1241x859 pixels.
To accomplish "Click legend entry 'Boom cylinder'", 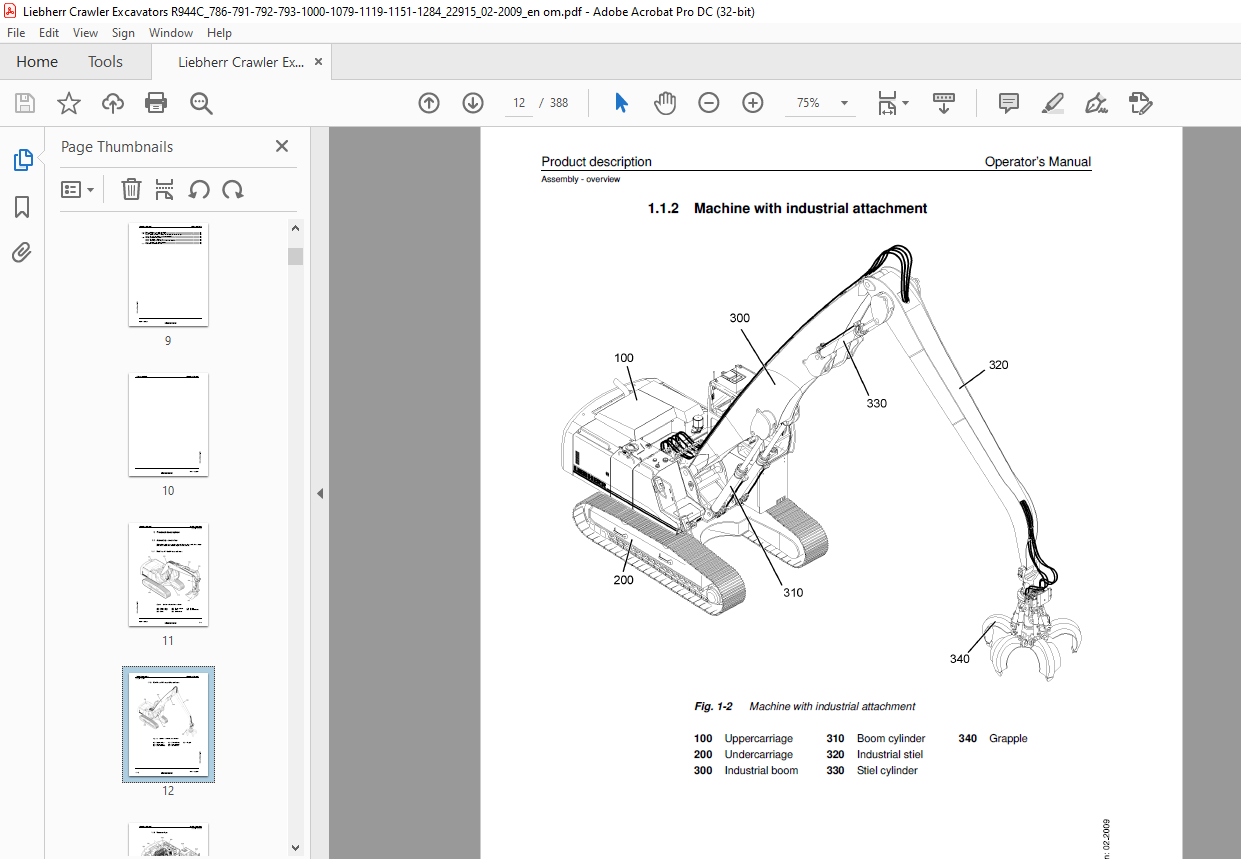I will [x=891, y=739].
